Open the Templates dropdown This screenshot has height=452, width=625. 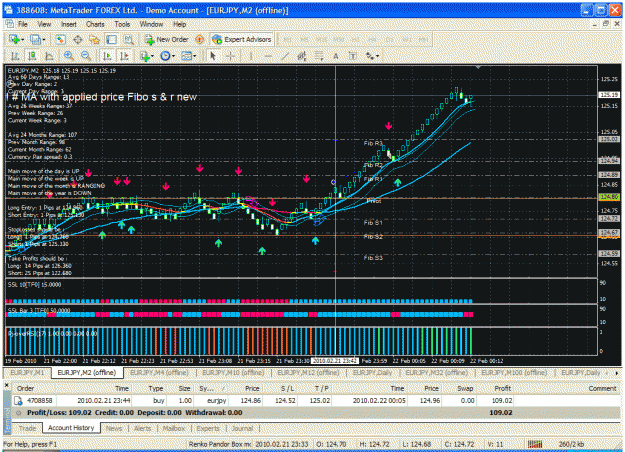[x=188, y=56]
